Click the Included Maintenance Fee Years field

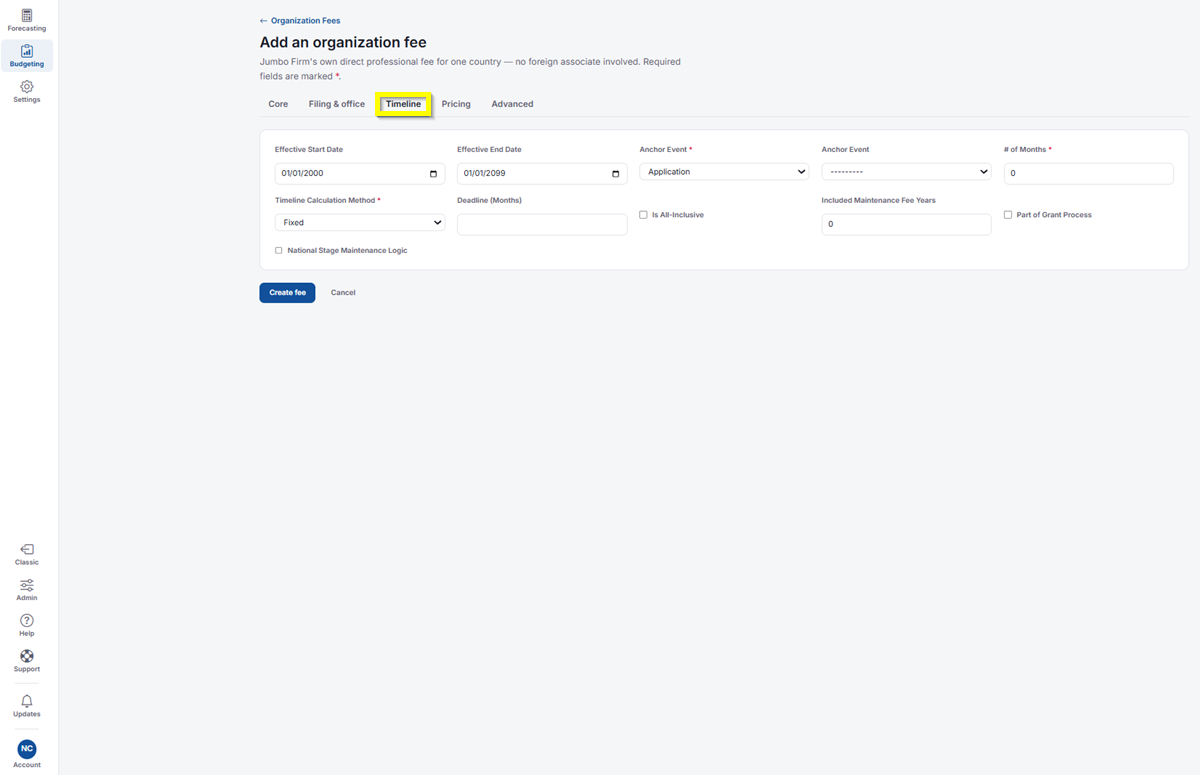[x=906, y=225]
